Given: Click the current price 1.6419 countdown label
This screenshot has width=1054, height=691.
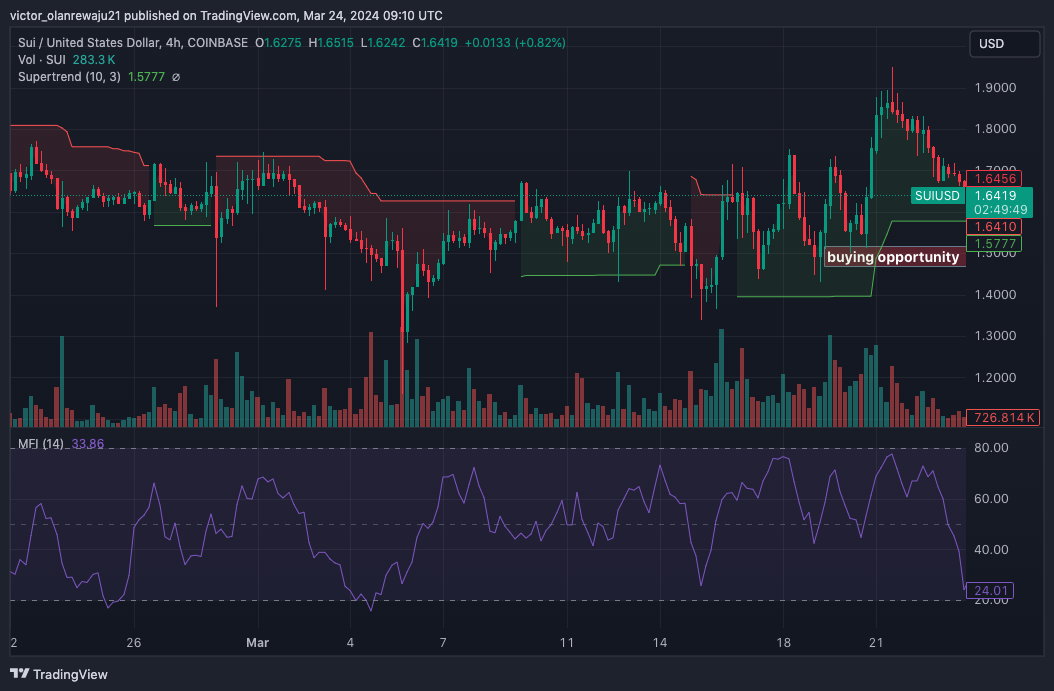Looking at the screenshot, I should [x=1003, y=203].
